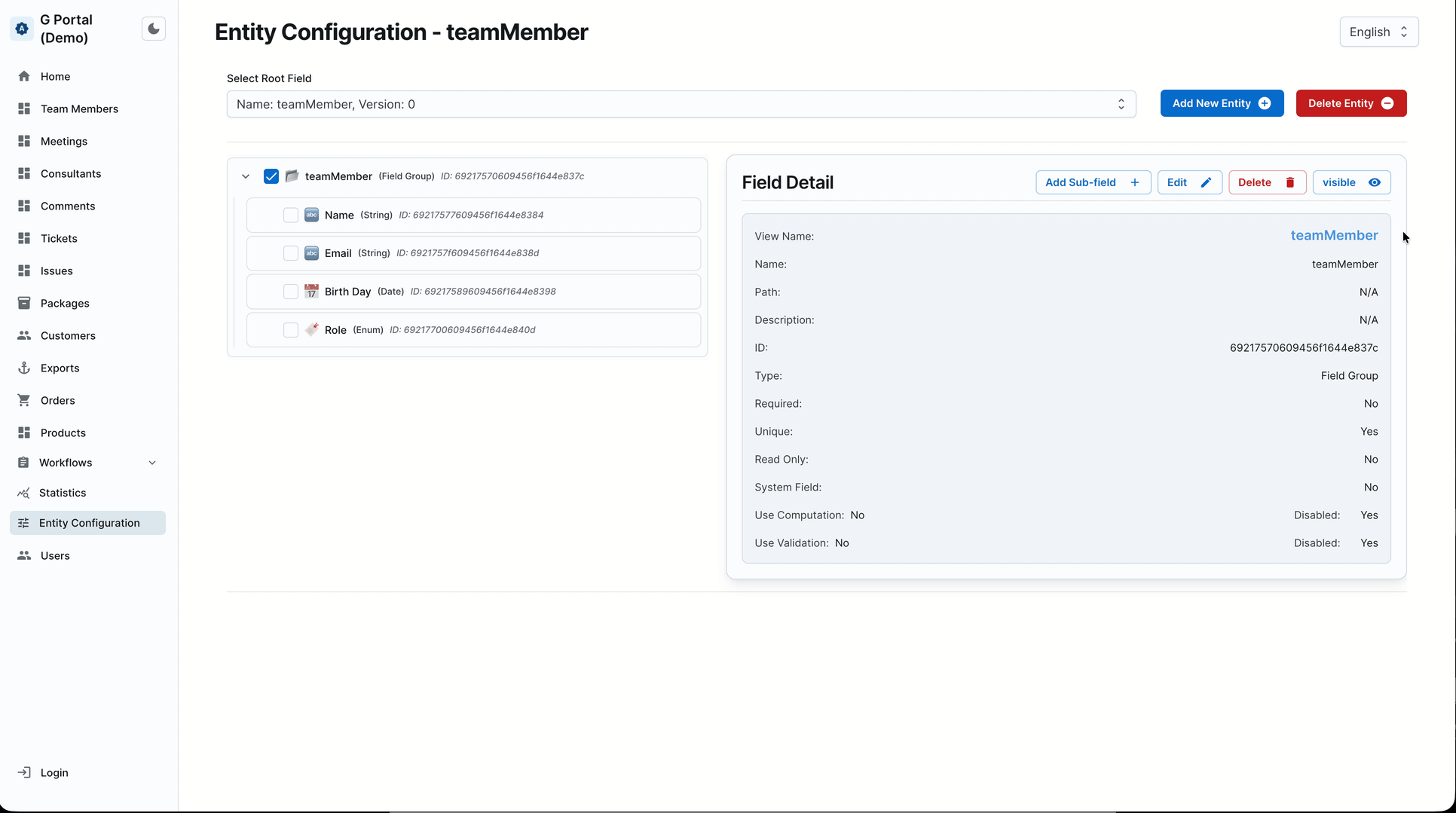Uncheck the teamMember field group checkbox

click(271, 176)
